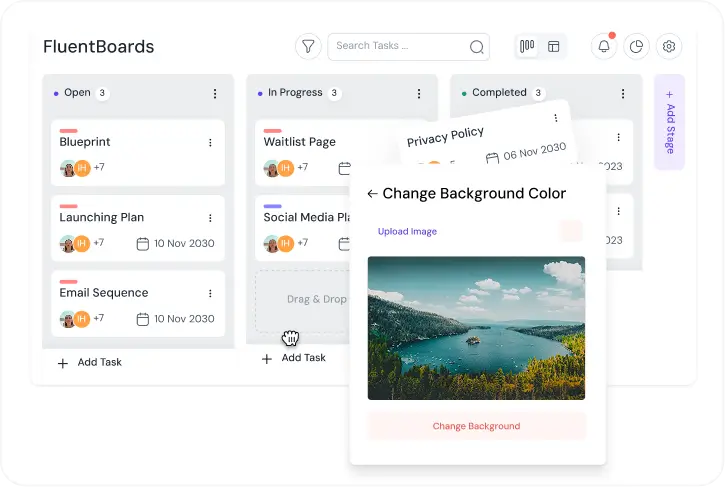This screenshot has height=487, width=725.
Task: Click Add Task under In Progress stage
Action: pyautogui.click(x=294, y=358)
